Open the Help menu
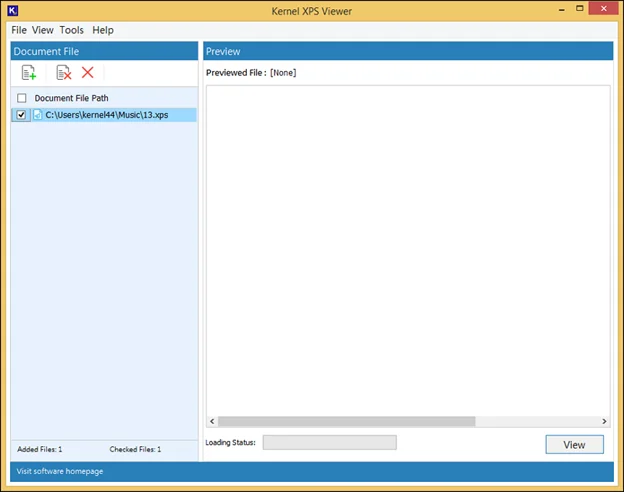The width and height of the screenshot is (624, 492). tap(103, 30)
